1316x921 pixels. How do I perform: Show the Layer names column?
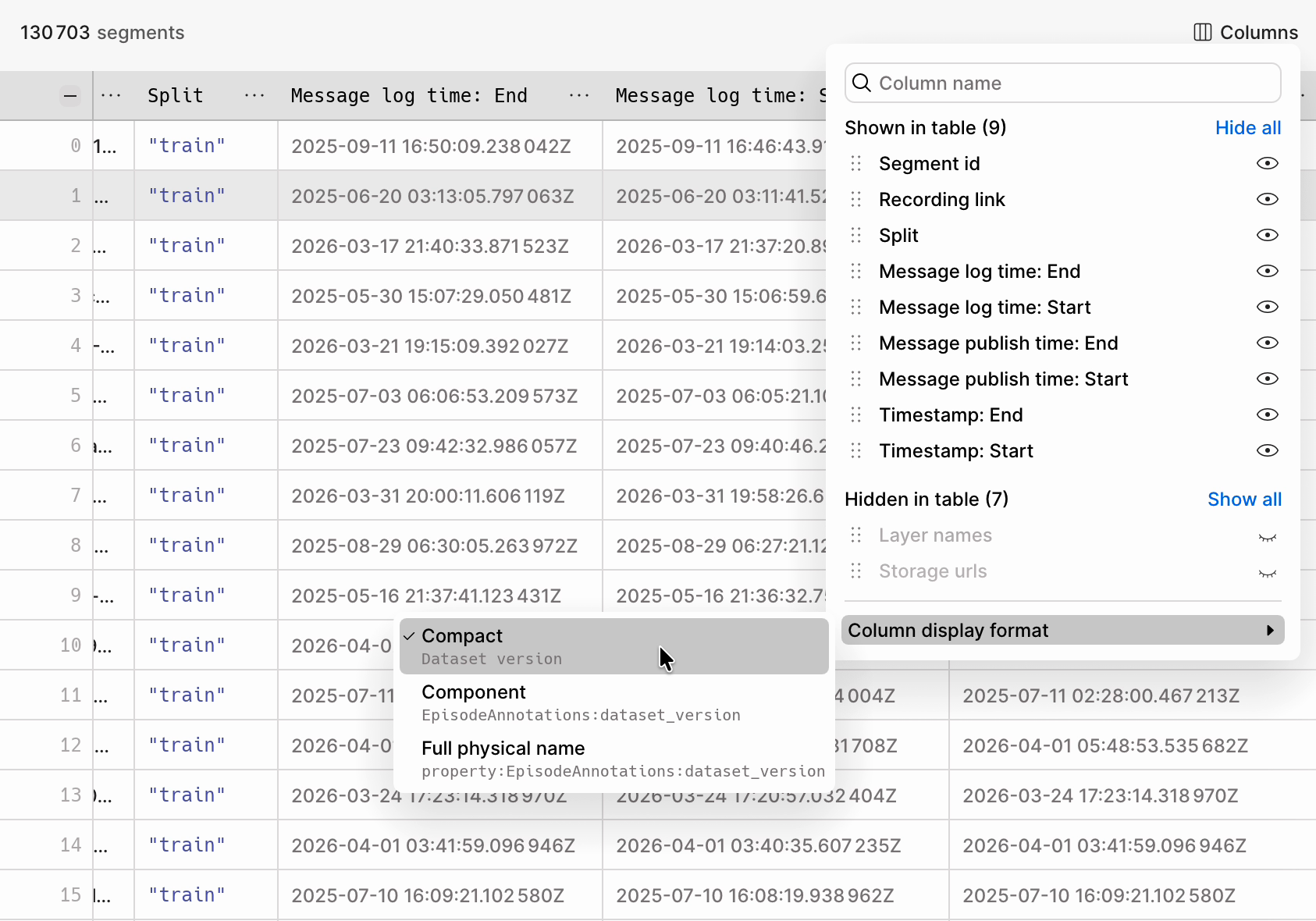coord(1268,537)
